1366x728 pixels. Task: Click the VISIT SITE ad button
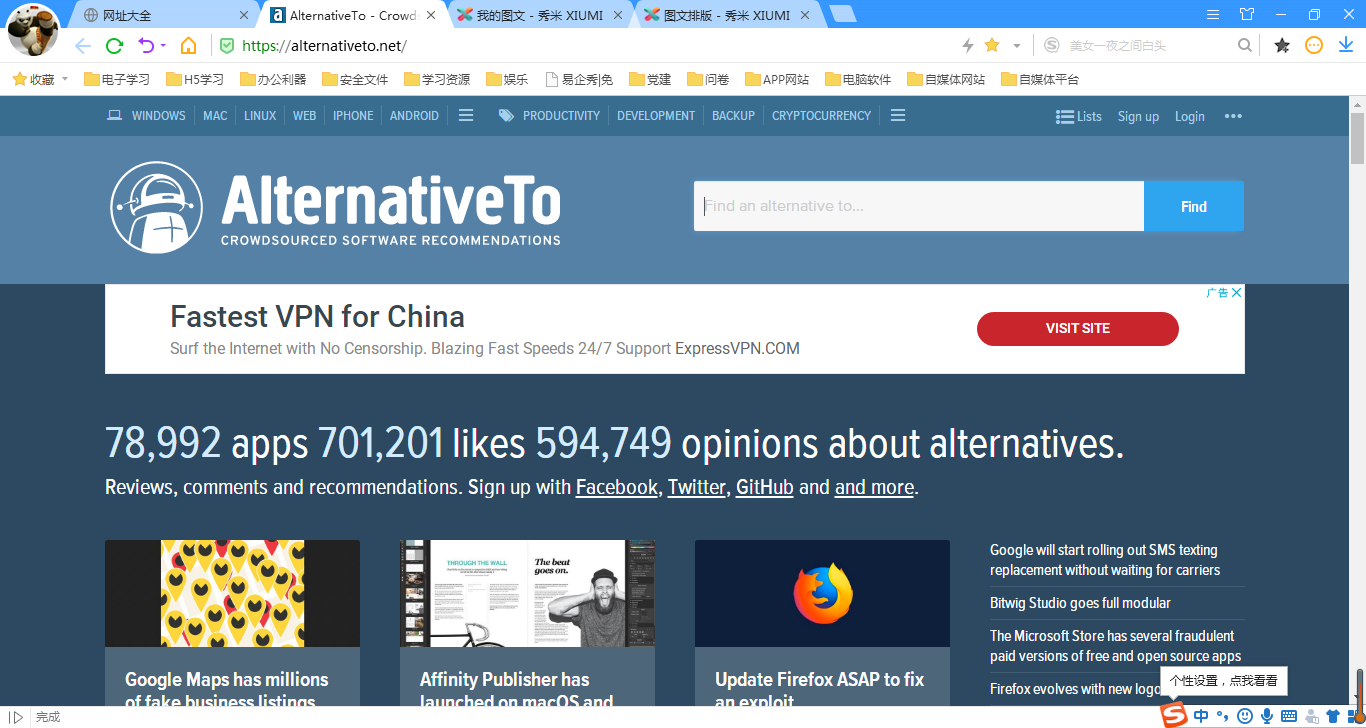click(1078, 328)
